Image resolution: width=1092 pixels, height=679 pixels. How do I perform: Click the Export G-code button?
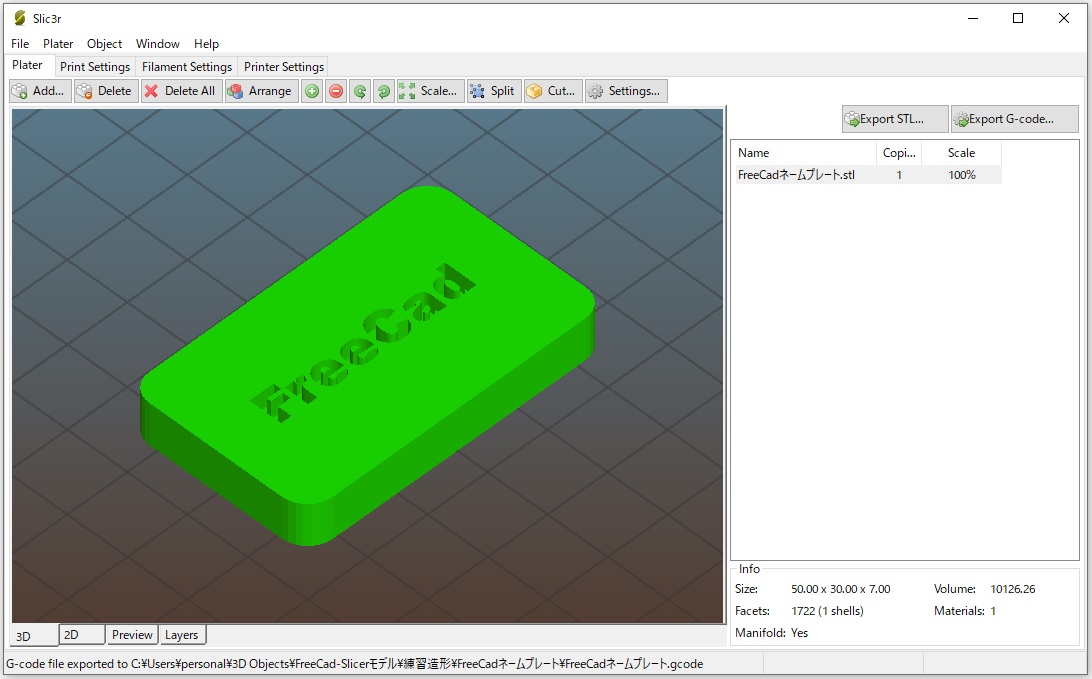[1014, 119]
